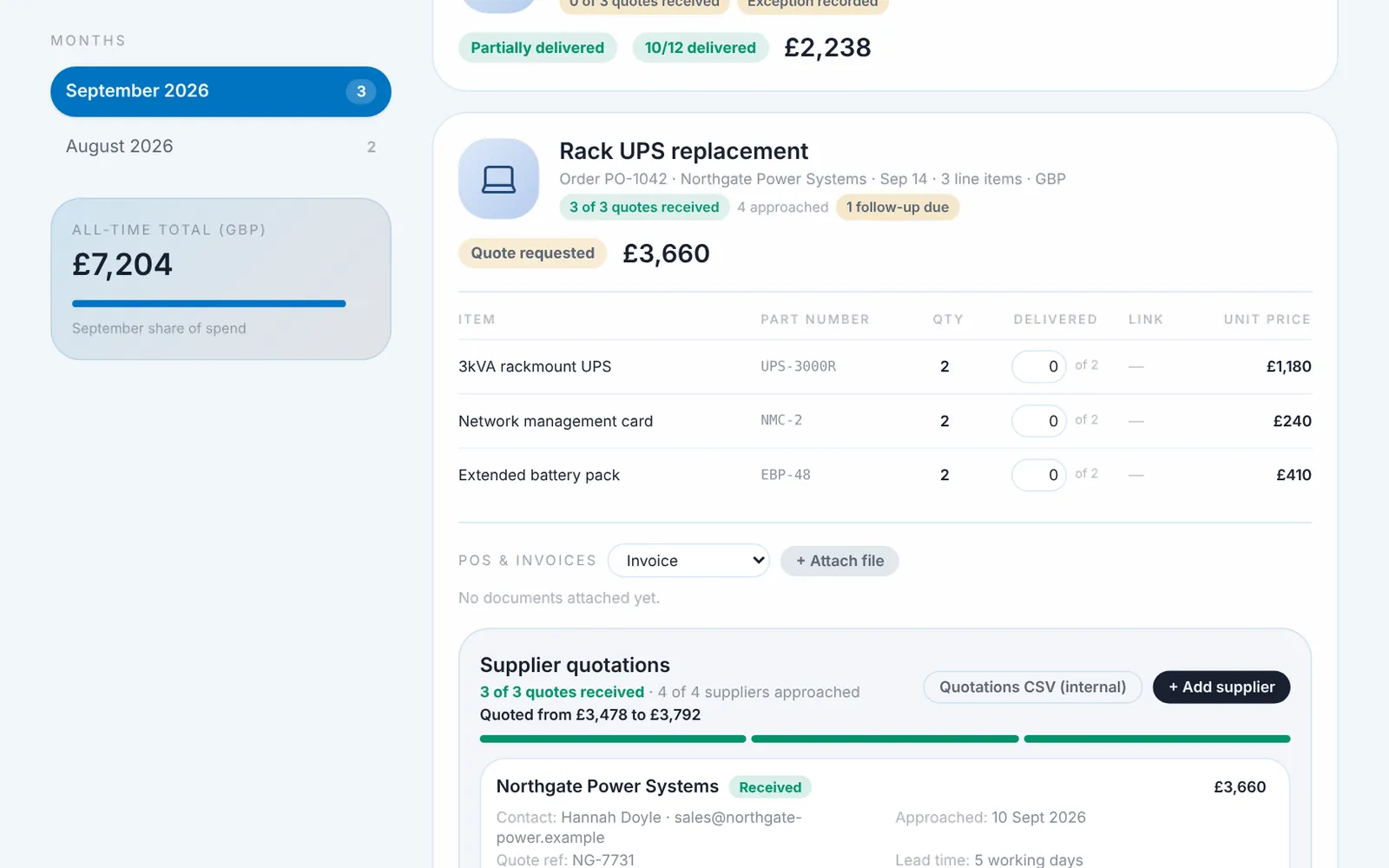This screenshot has width=1389, height=868.
Task: Click the Quote ref: NG-7731 text
Action: [565, 859]
